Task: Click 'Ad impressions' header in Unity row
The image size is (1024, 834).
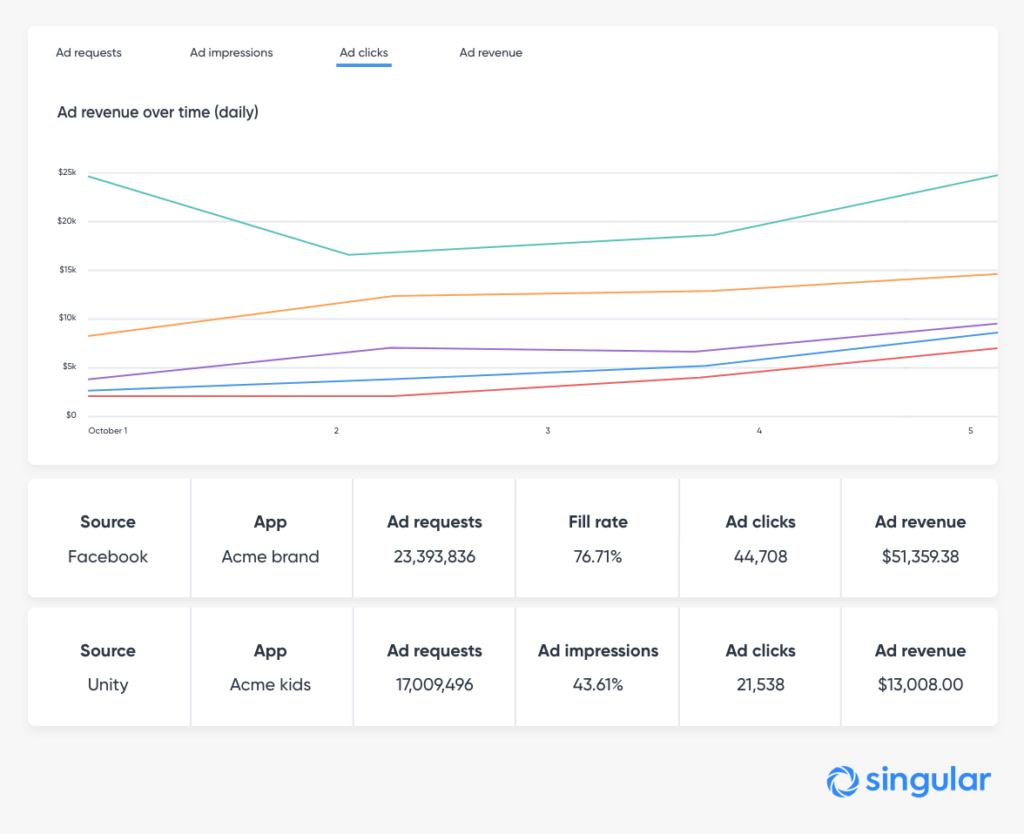Action: click(598, 650)
